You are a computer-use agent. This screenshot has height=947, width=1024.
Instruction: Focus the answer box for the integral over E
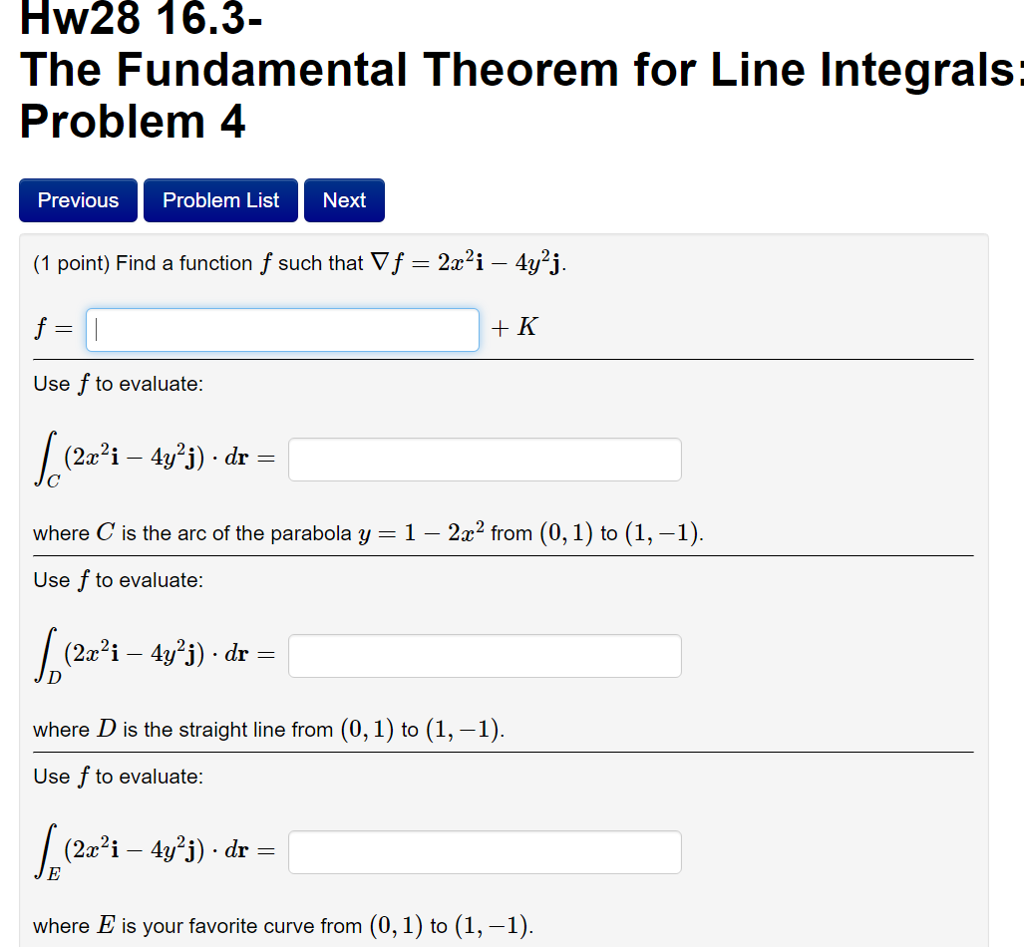pos(484,851)
